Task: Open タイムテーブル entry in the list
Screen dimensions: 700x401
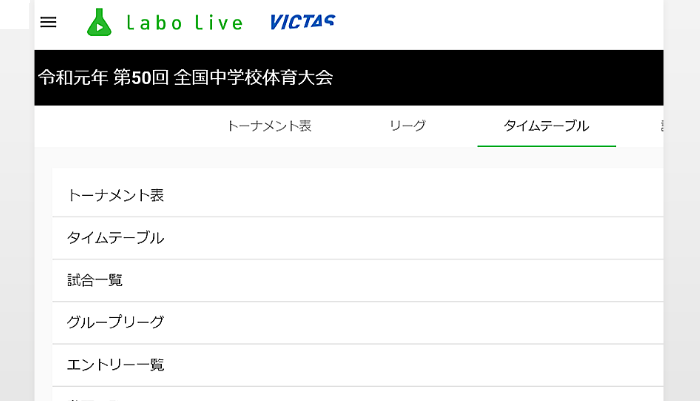Action: click(358, 238)
